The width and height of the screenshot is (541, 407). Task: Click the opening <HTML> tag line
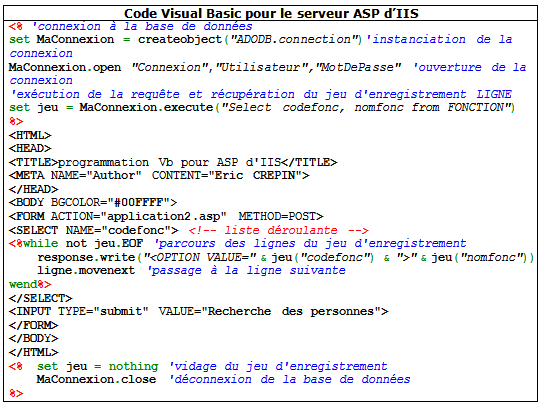click(x=30, y=135)
